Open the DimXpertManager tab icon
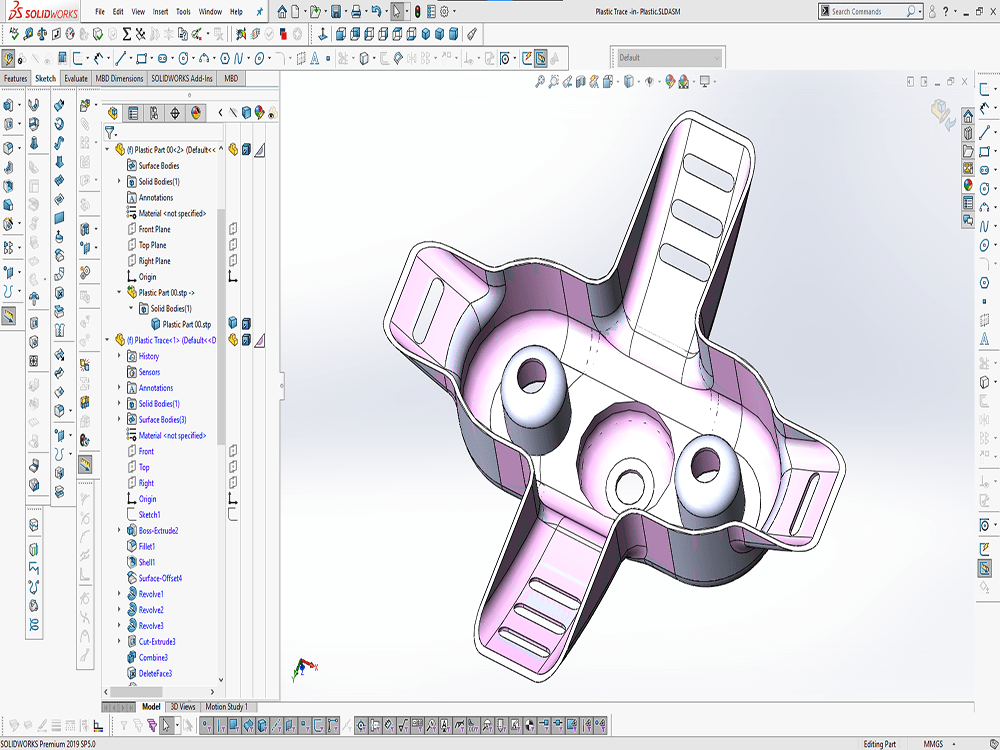This screenshot has width=1000, height=750. (x=175, y=114)
